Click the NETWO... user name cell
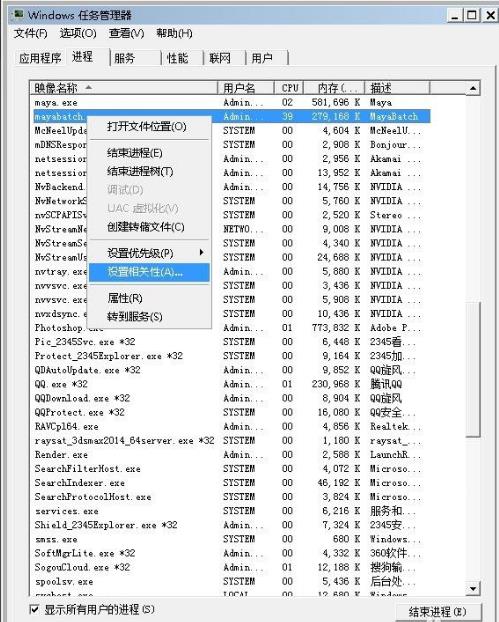This screenshot has height=622, width=499. coord(243,229)
